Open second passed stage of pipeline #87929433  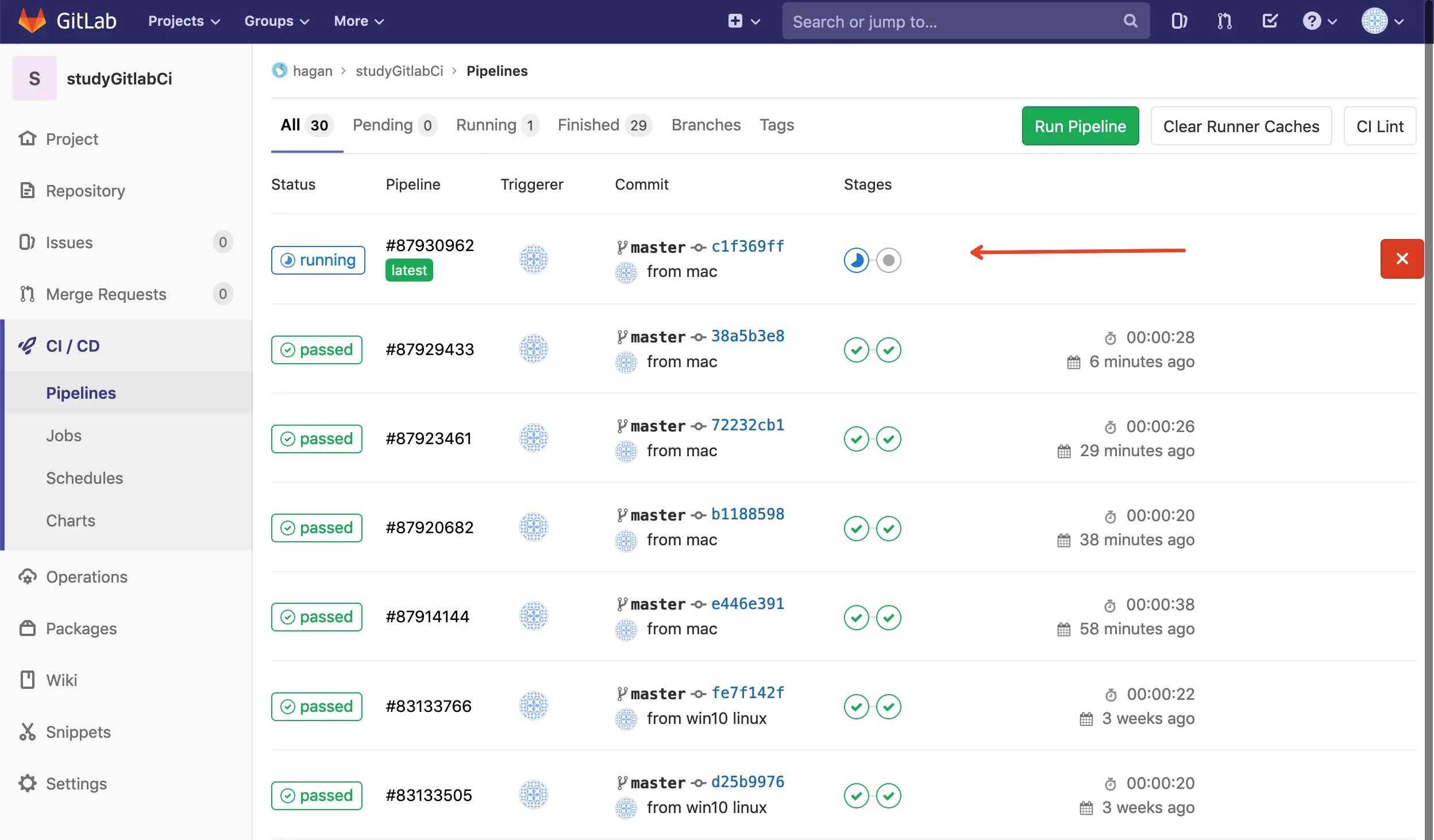coord(888,349)
